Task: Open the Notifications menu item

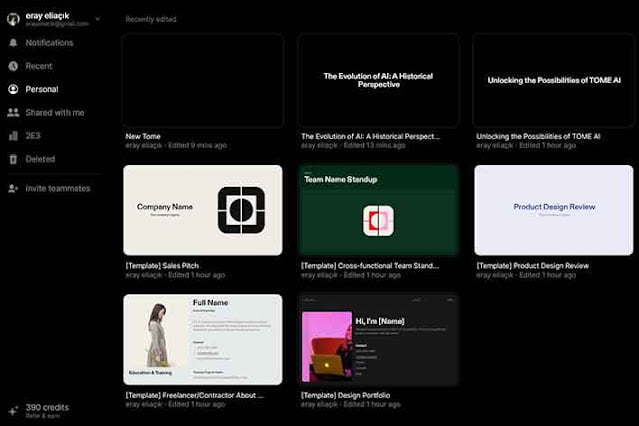Action: point(49,42)
